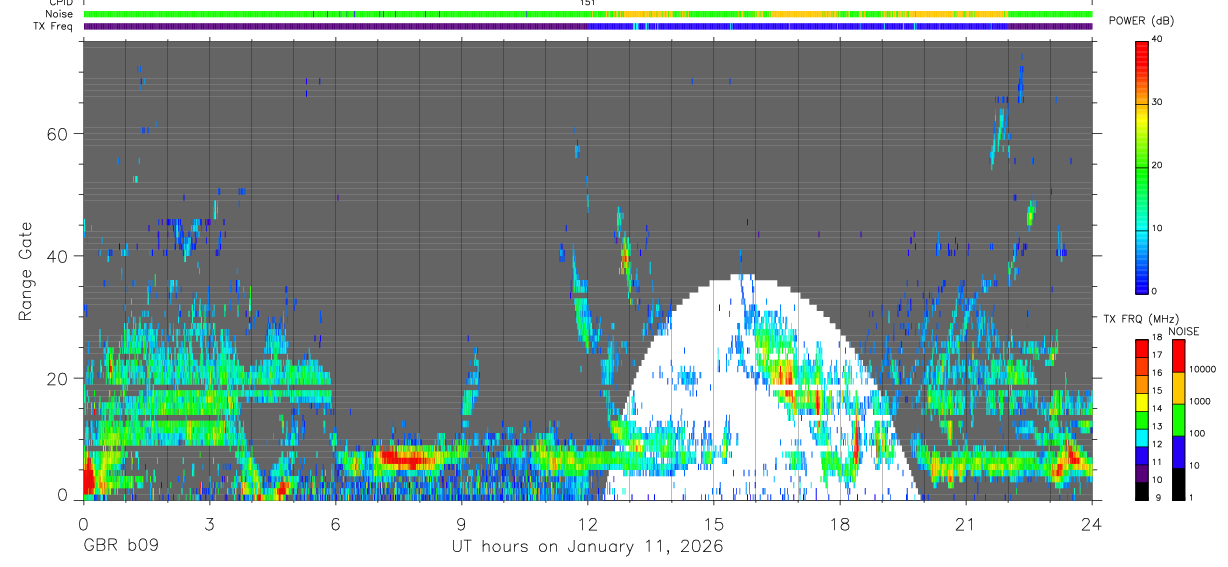This screenshot has height=567, width=1228.
Task: Click x-axis tick label '9'
Action: 461,524
